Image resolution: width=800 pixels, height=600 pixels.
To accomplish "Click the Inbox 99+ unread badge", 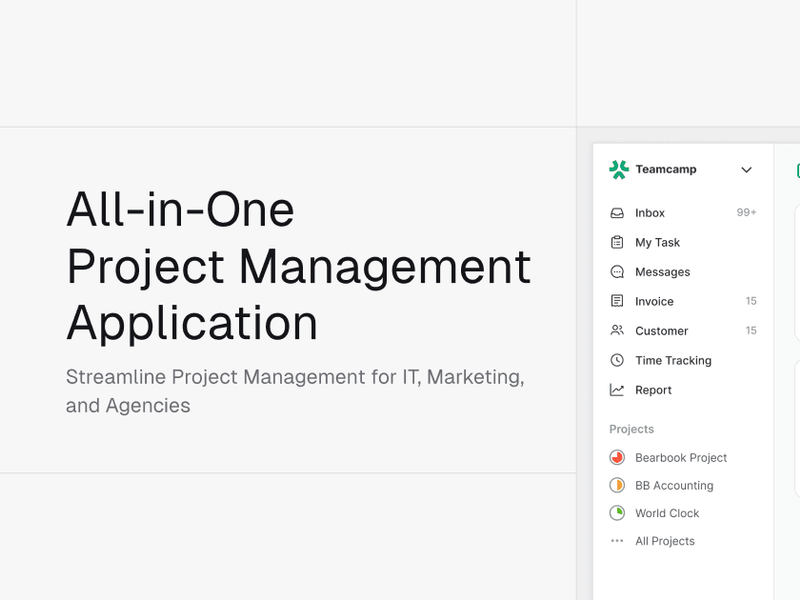I will [x=746, y=213].
